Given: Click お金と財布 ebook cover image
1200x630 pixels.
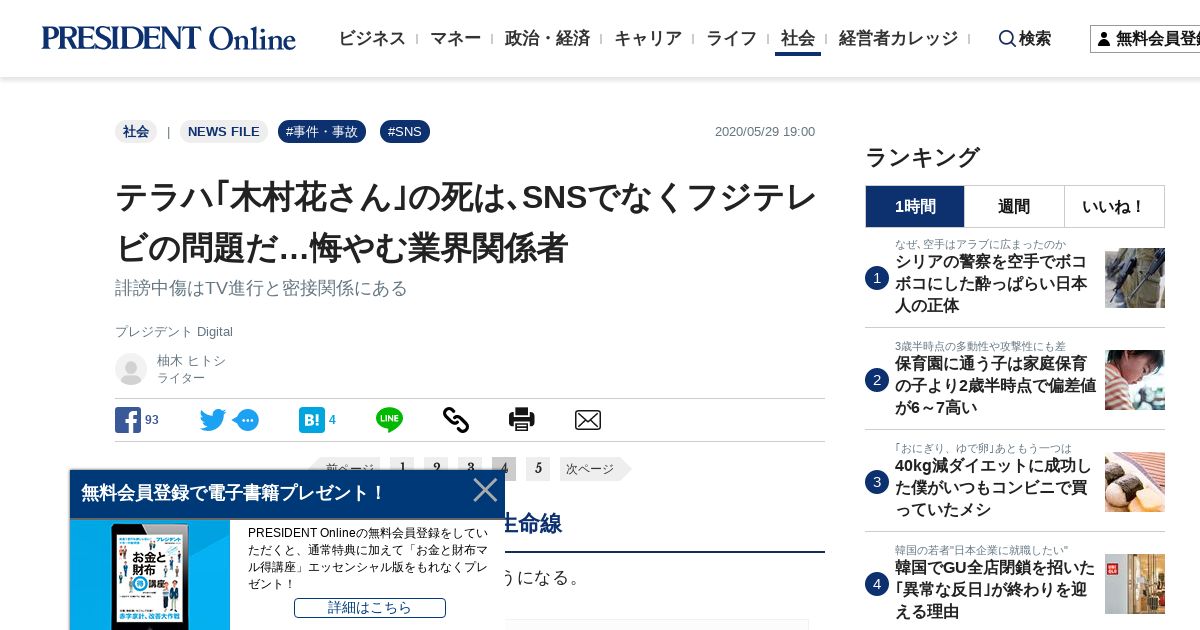Looking at the screenshot, I should pos(150,575).
